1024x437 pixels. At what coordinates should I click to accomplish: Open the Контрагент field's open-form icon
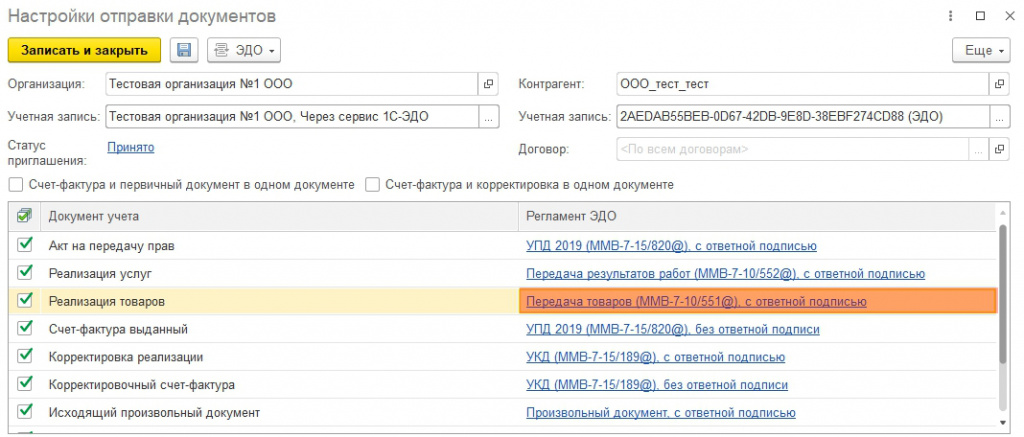pos(999,84)
